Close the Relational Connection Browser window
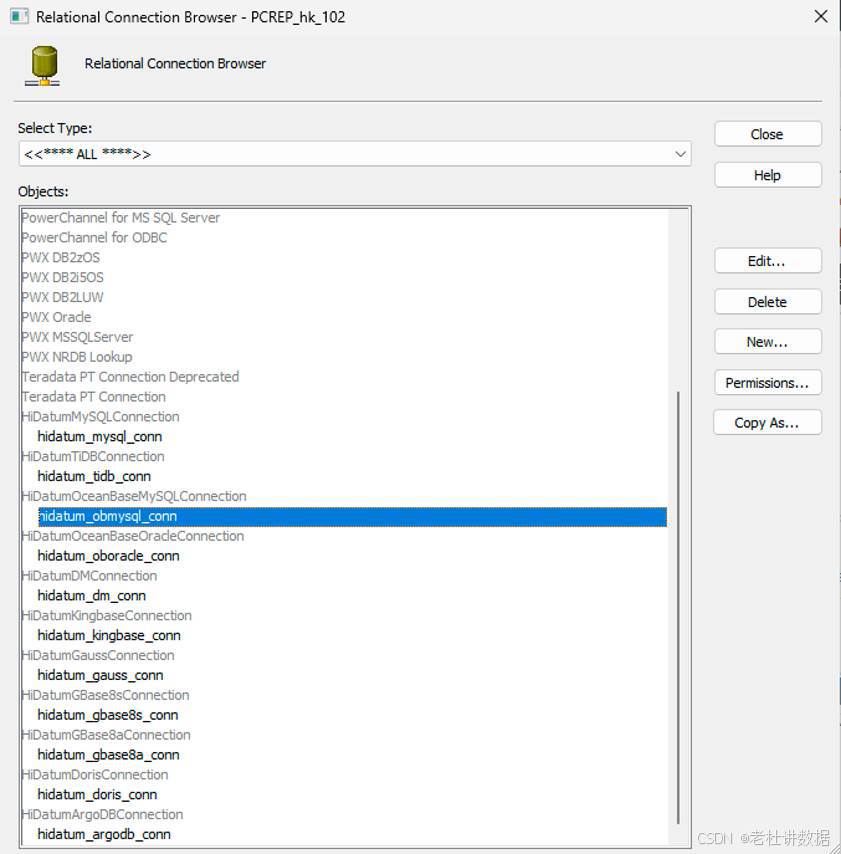841x854 pixels. click(x=821, y=16)
